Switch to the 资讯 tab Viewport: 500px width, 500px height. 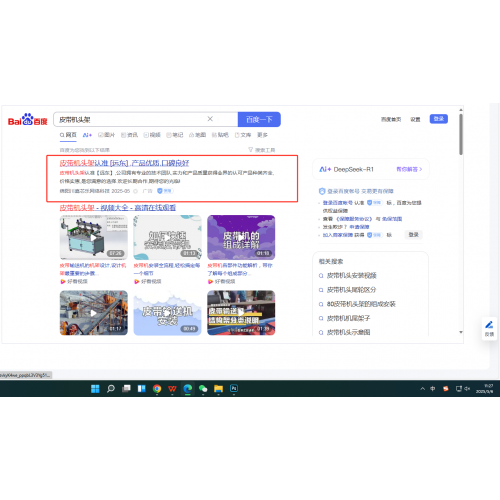[x=129, y=135]
